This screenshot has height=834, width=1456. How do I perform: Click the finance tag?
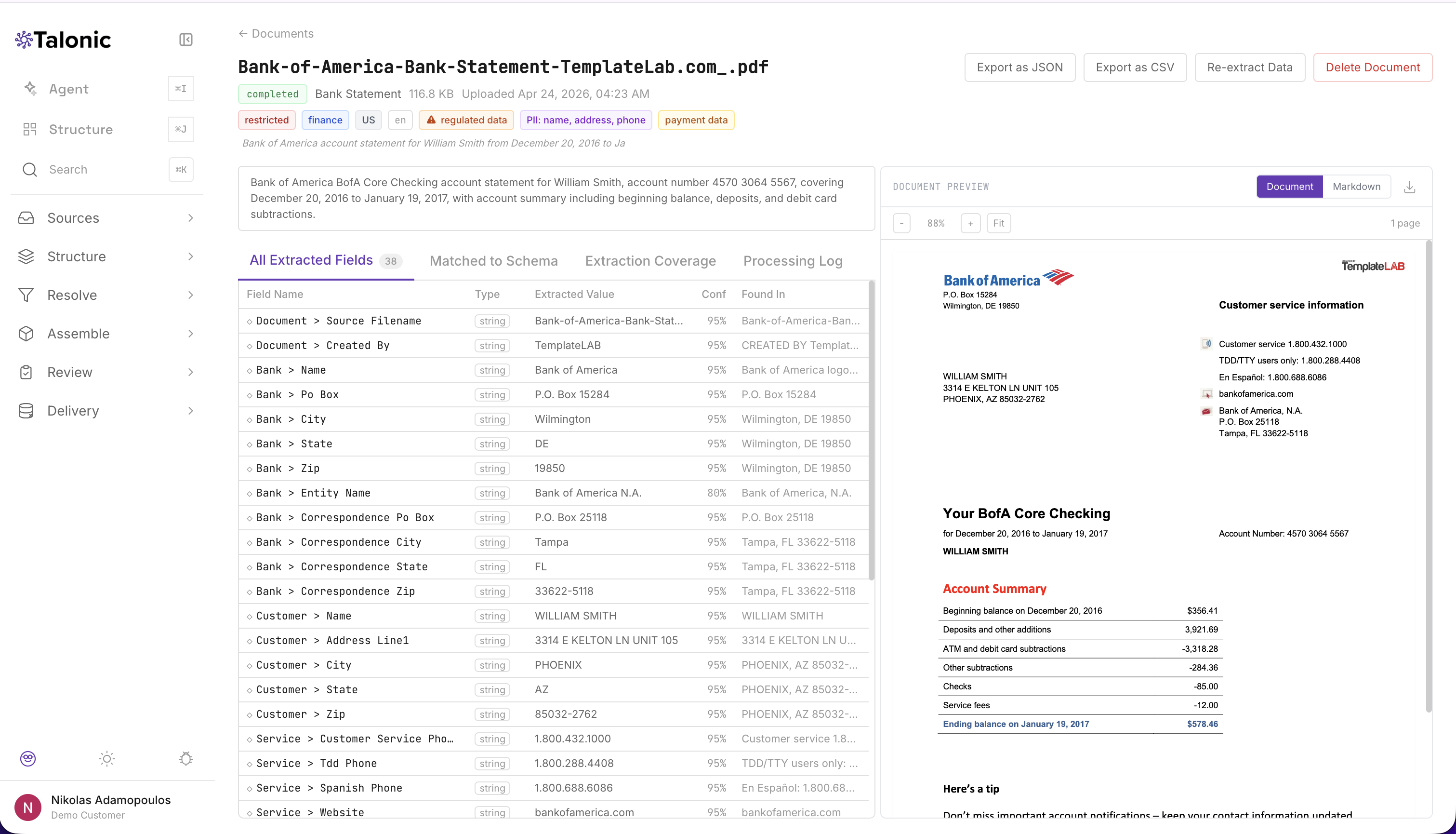[325, 120]
